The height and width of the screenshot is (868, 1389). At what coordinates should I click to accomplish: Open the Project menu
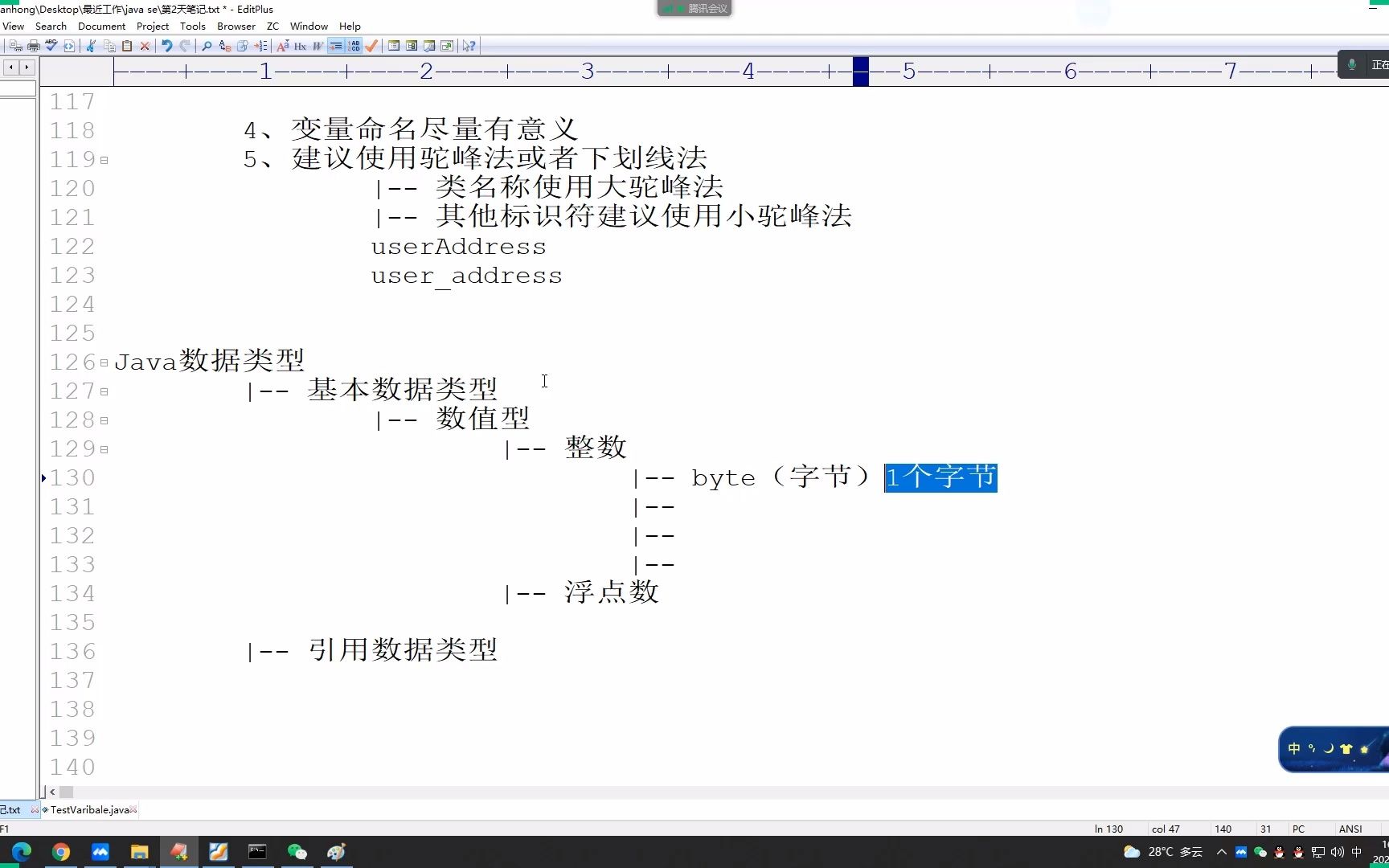click(x=153, y=26)
